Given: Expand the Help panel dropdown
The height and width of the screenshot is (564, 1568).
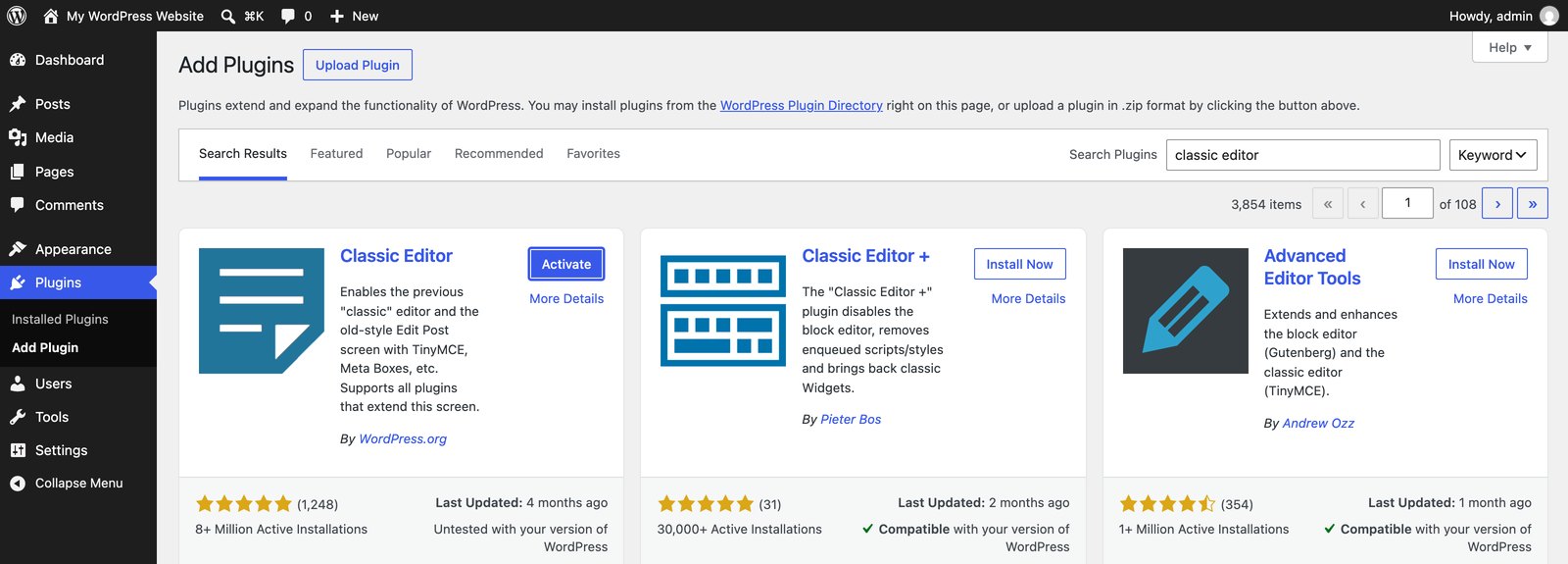Looking at the screenshot, I should 1510,47.
